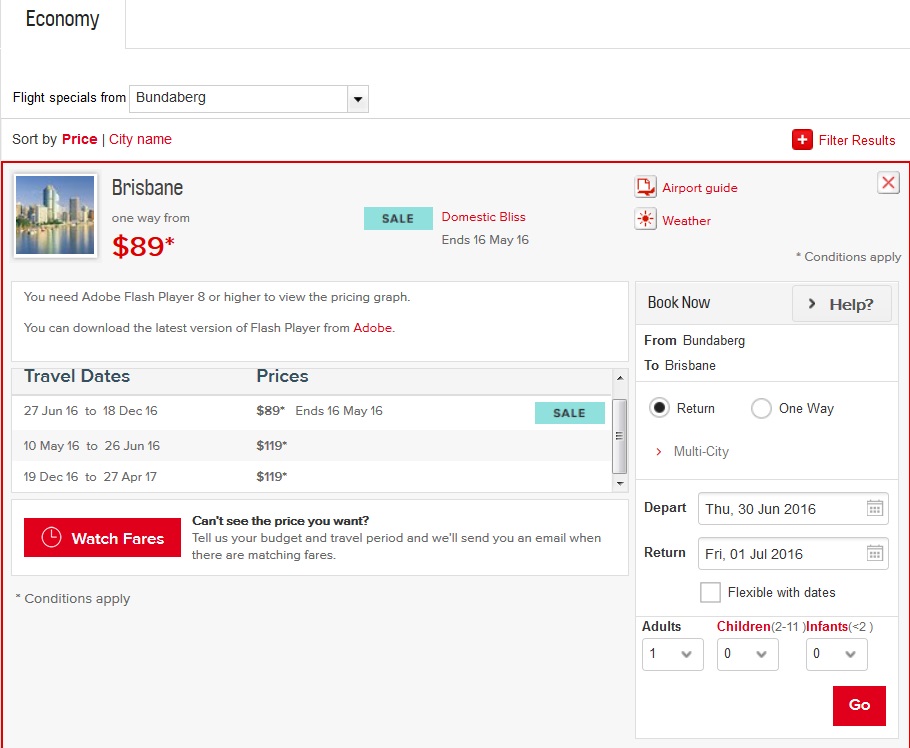Open the Flight specials from dropdown
Image resolution: width=910 pixels, height=748 pixels.
(x=358, y=99)
